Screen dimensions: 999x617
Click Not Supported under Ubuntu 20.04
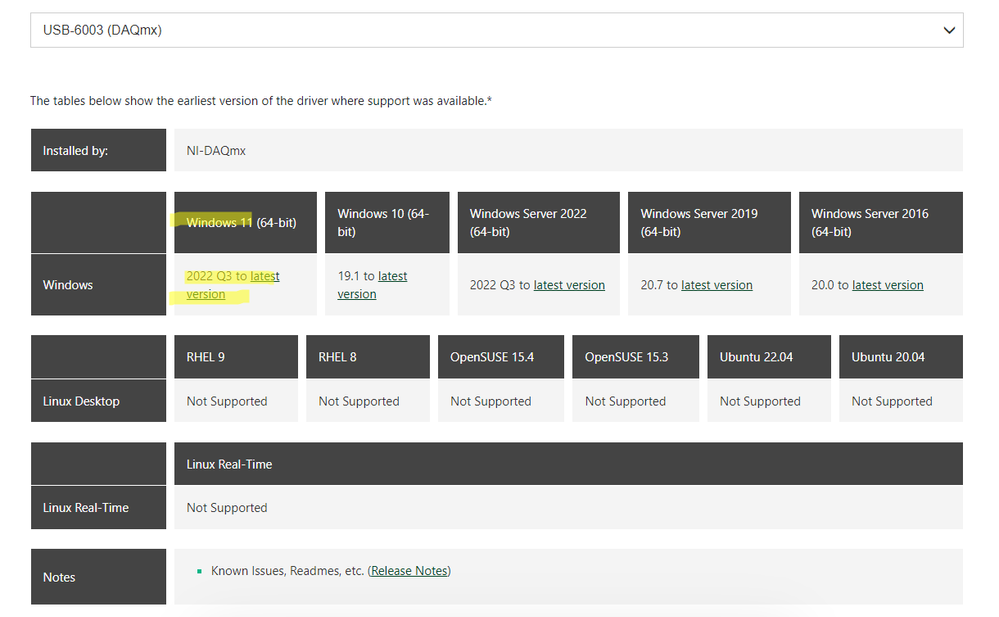pyautogui.click(x=892, y=401)
